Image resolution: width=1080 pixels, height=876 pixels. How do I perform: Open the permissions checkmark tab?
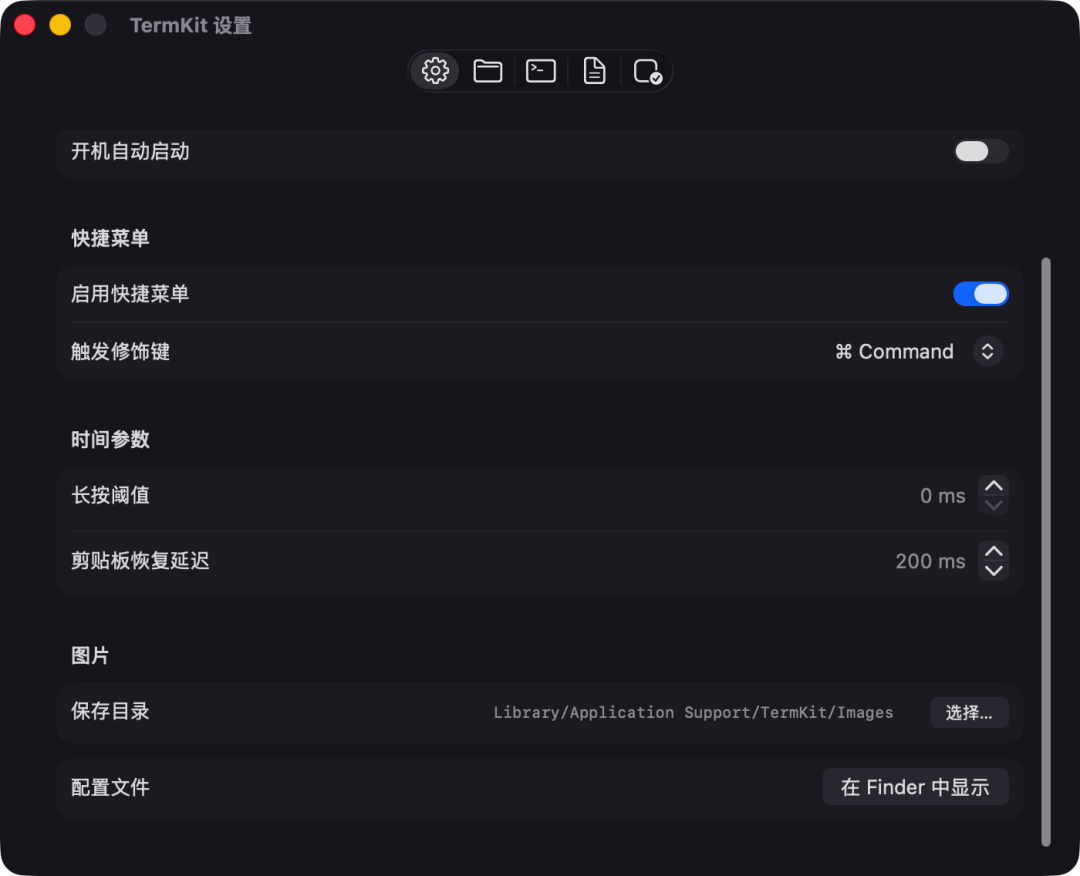pos(647,71)
